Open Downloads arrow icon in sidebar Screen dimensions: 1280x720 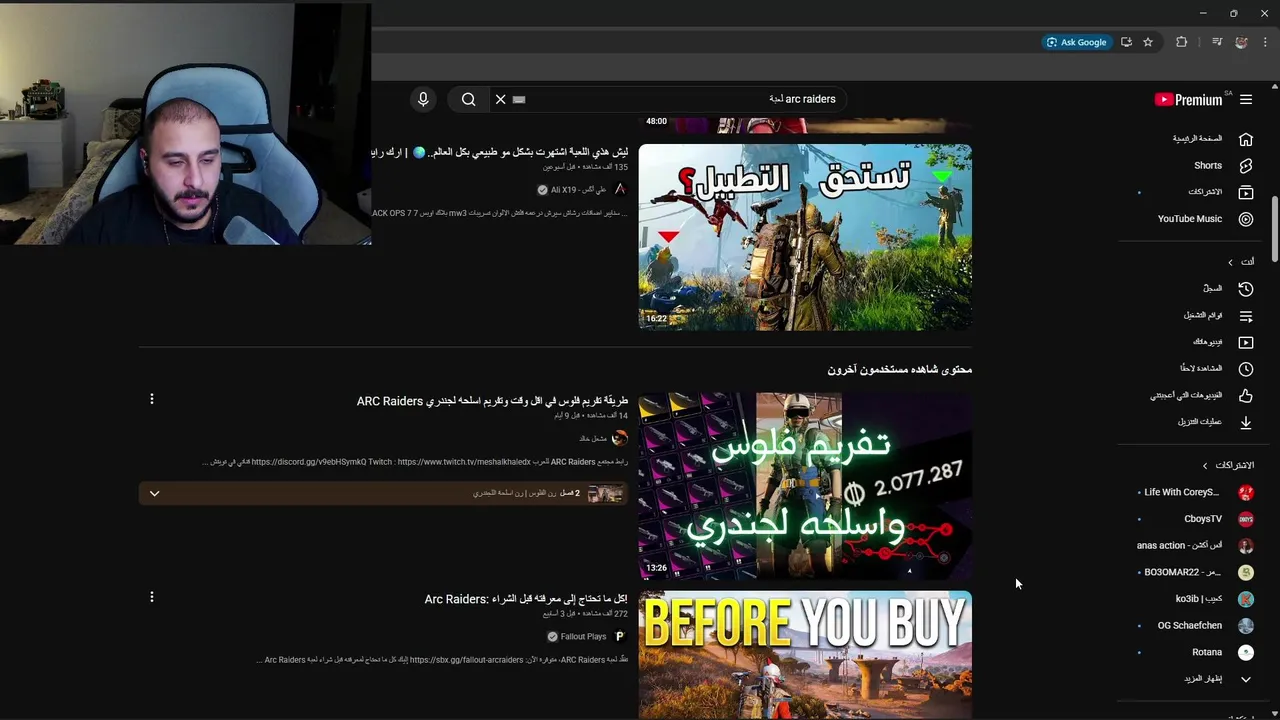tap(1246, 422)
